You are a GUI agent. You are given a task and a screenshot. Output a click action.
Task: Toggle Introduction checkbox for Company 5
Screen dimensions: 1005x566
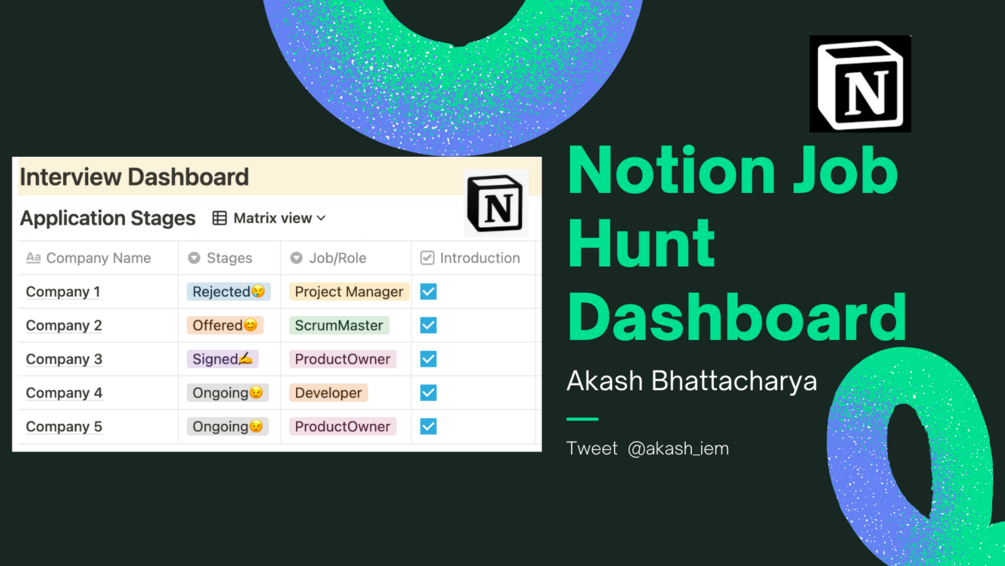(428, 426)
